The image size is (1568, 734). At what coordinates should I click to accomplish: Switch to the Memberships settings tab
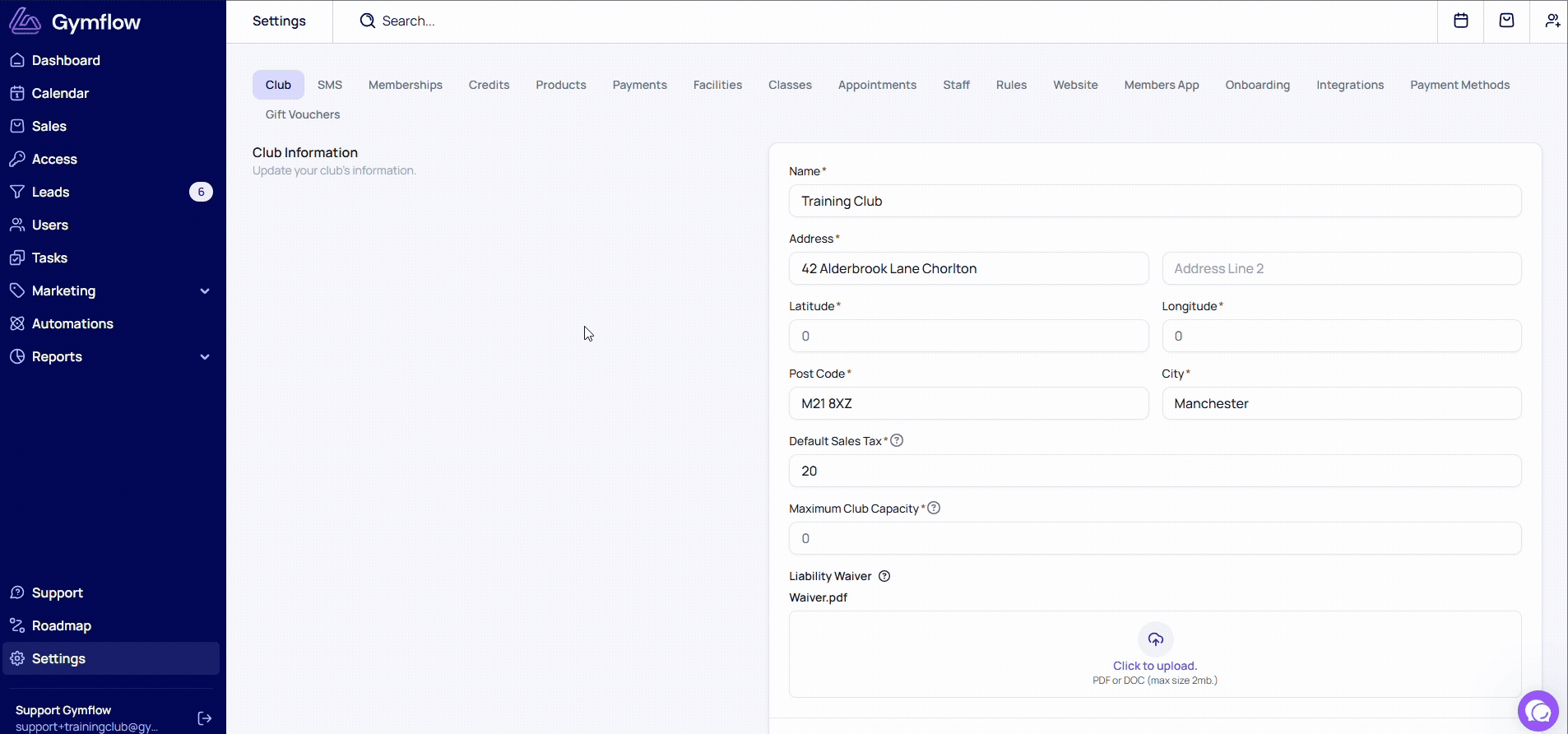[405, 85]
